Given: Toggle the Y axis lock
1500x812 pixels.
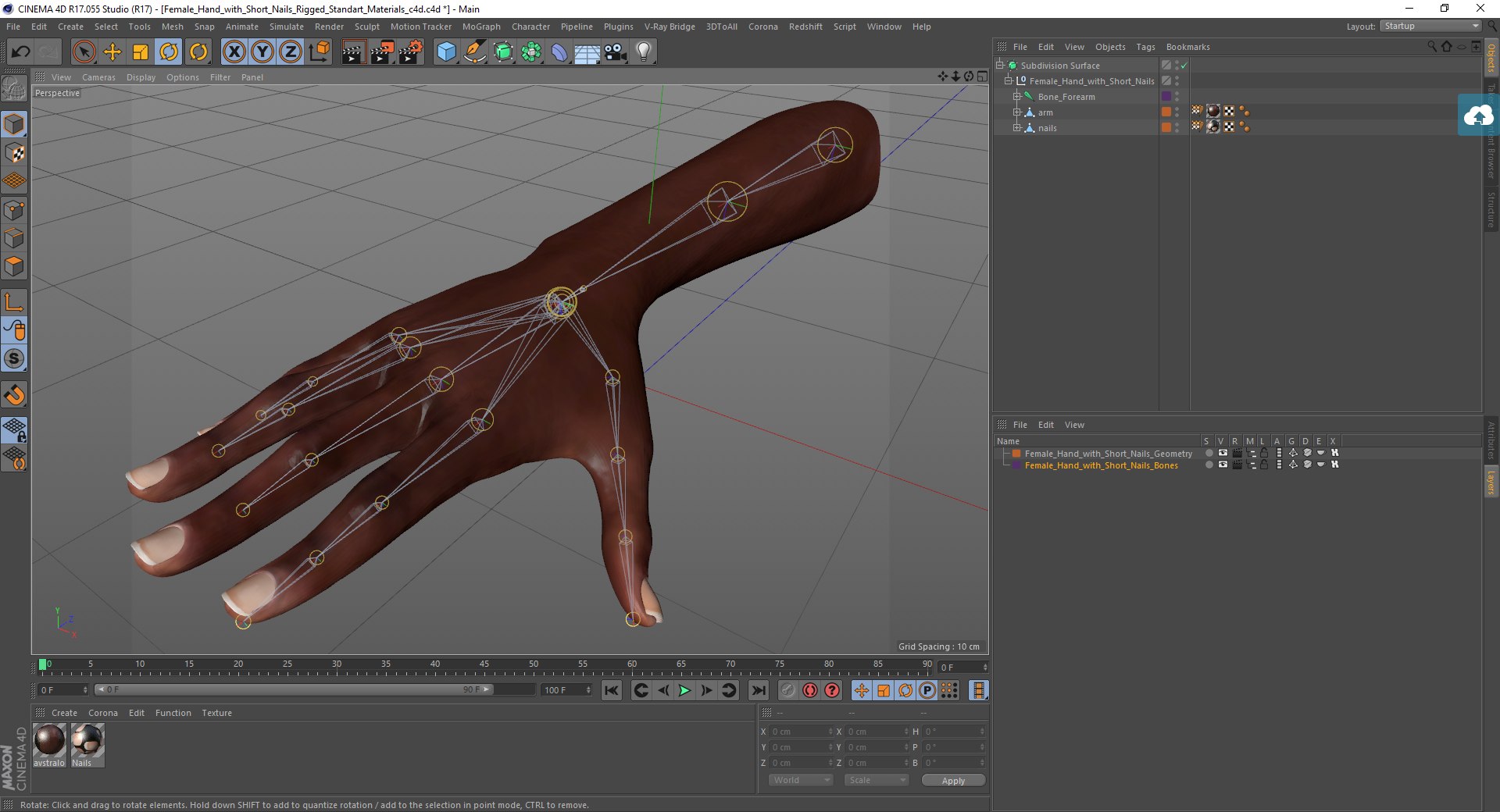Looking at the screenshot, I should tap(262, 52).
